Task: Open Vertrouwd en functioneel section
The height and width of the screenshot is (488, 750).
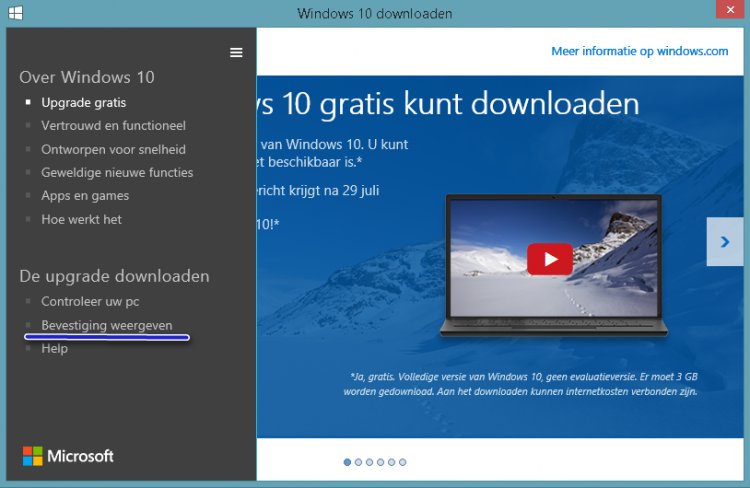Action: click(113, 126)
